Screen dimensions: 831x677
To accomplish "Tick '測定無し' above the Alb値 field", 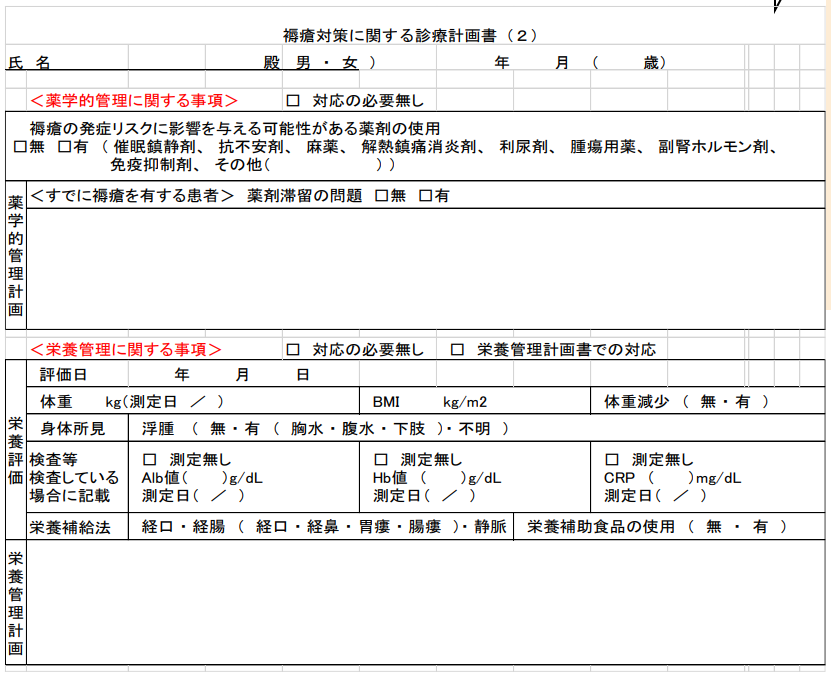I will click(x=150, y=460).
